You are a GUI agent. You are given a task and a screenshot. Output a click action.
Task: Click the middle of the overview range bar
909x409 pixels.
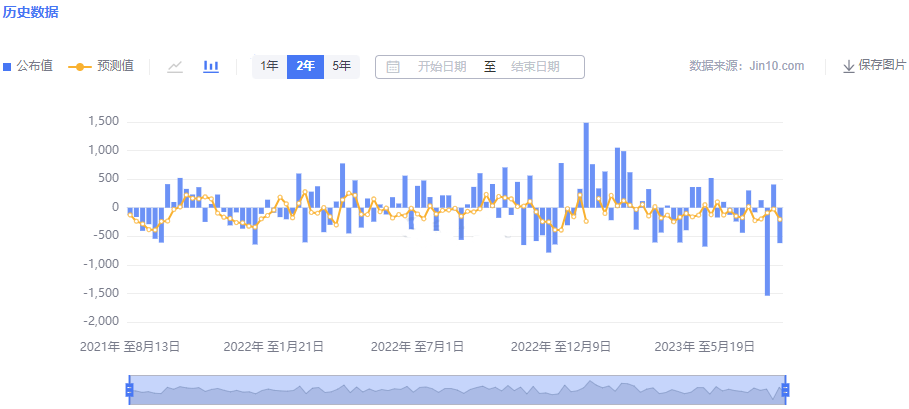pos(457,389)
